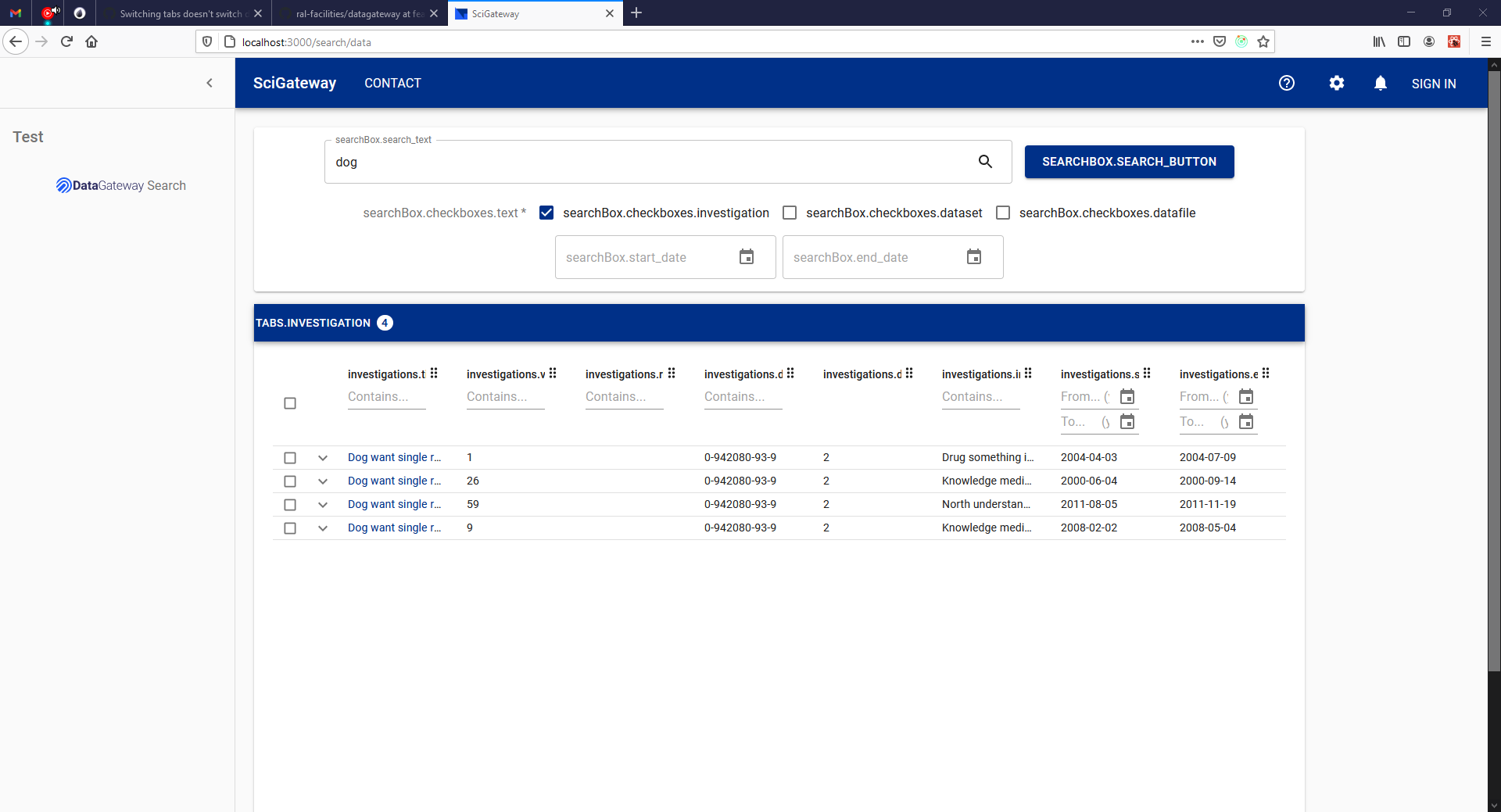The width and height of the screenshot is (1501, 812).
Task: Open the searchBox.start_date calendar picker icon
Action: tap(747, 257)
